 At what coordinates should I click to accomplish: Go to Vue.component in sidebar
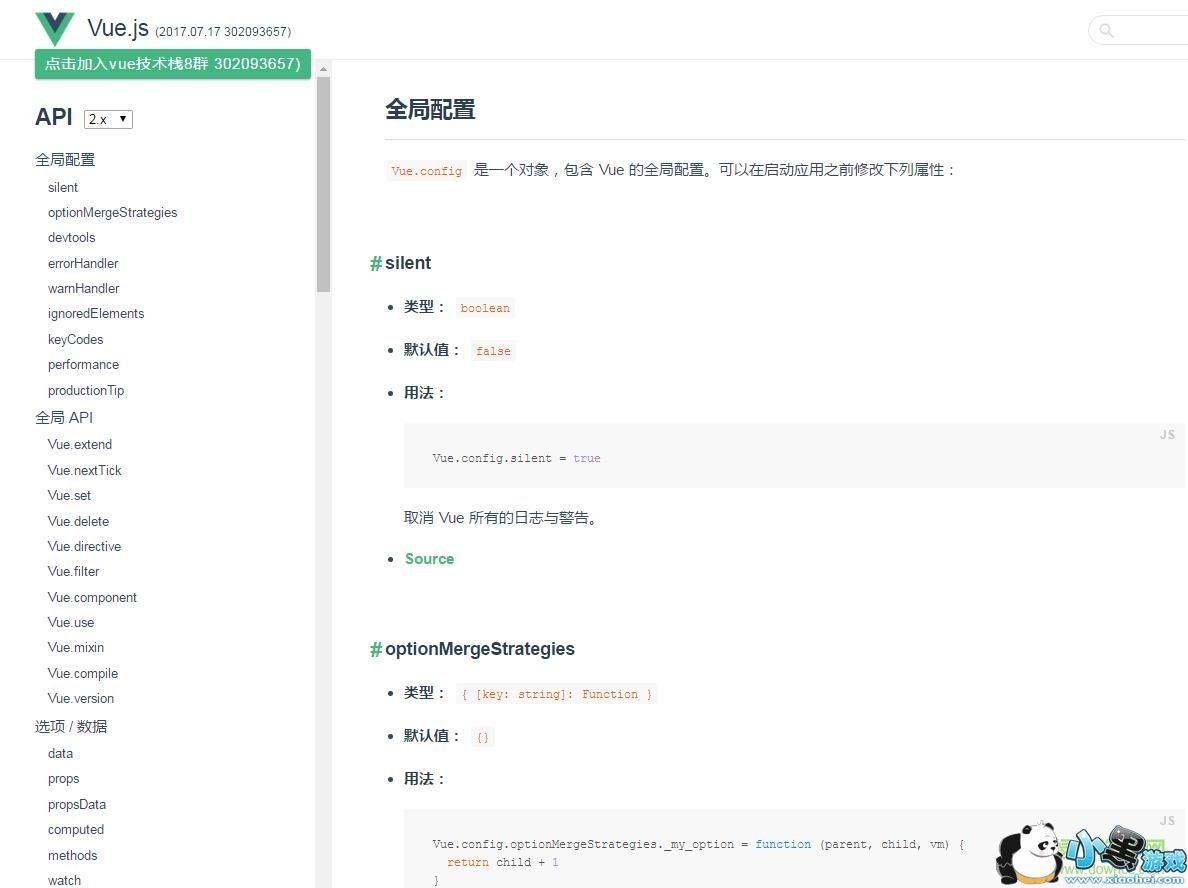(92, 597)
